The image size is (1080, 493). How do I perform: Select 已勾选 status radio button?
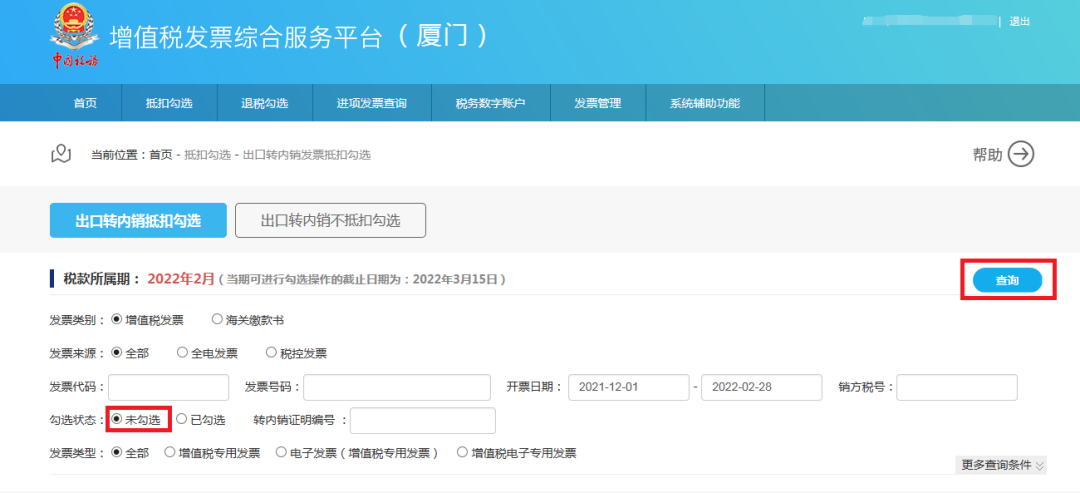coord(182,420)
